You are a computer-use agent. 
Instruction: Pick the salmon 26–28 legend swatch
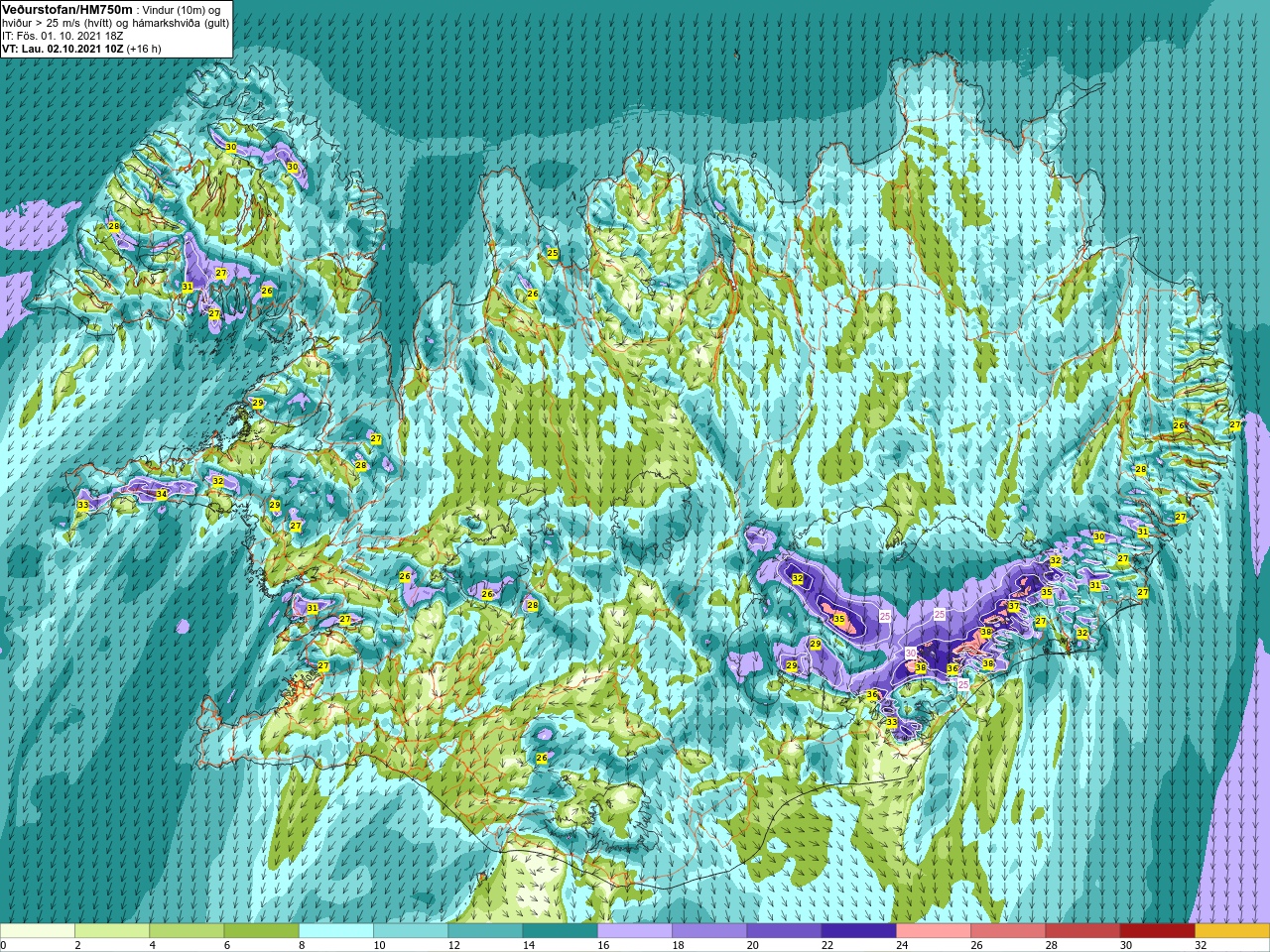(1008, 931)
